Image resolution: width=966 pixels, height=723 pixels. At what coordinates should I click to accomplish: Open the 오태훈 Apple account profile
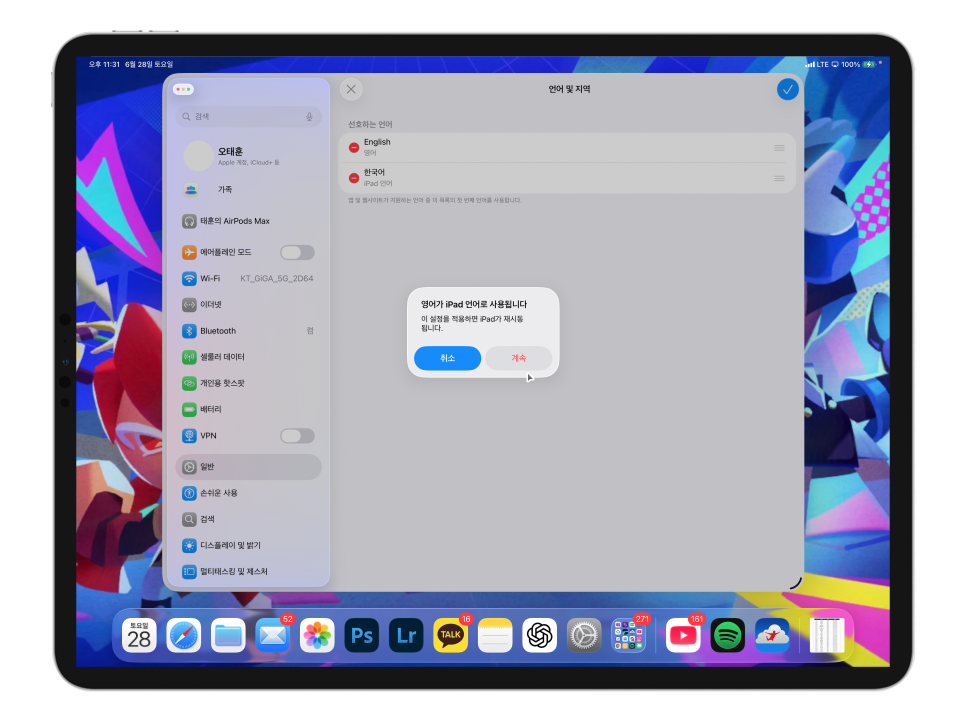pyautogui.click(x=249, y=156)
